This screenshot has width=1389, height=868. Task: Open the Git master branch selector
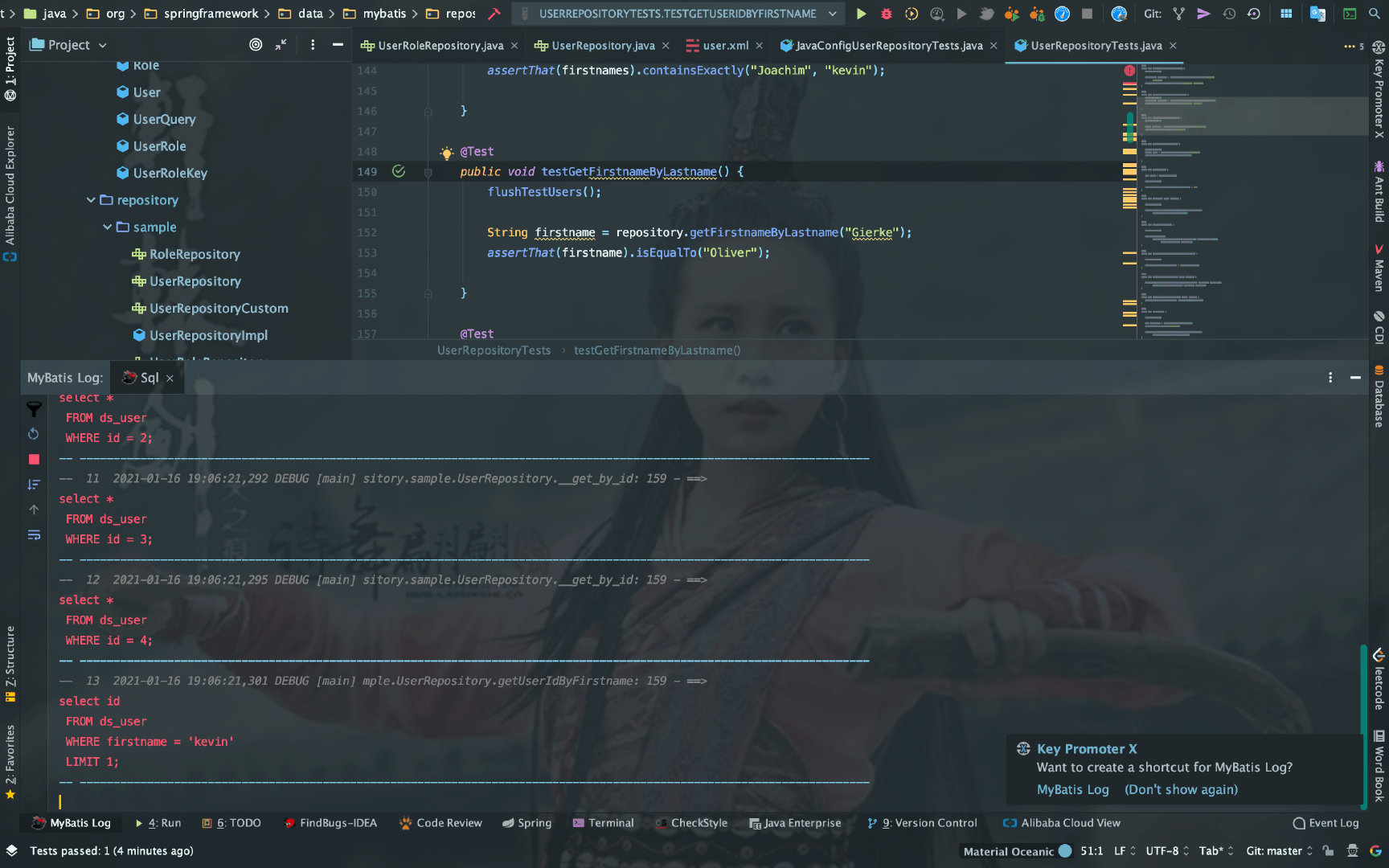(x=1279, y=851)
